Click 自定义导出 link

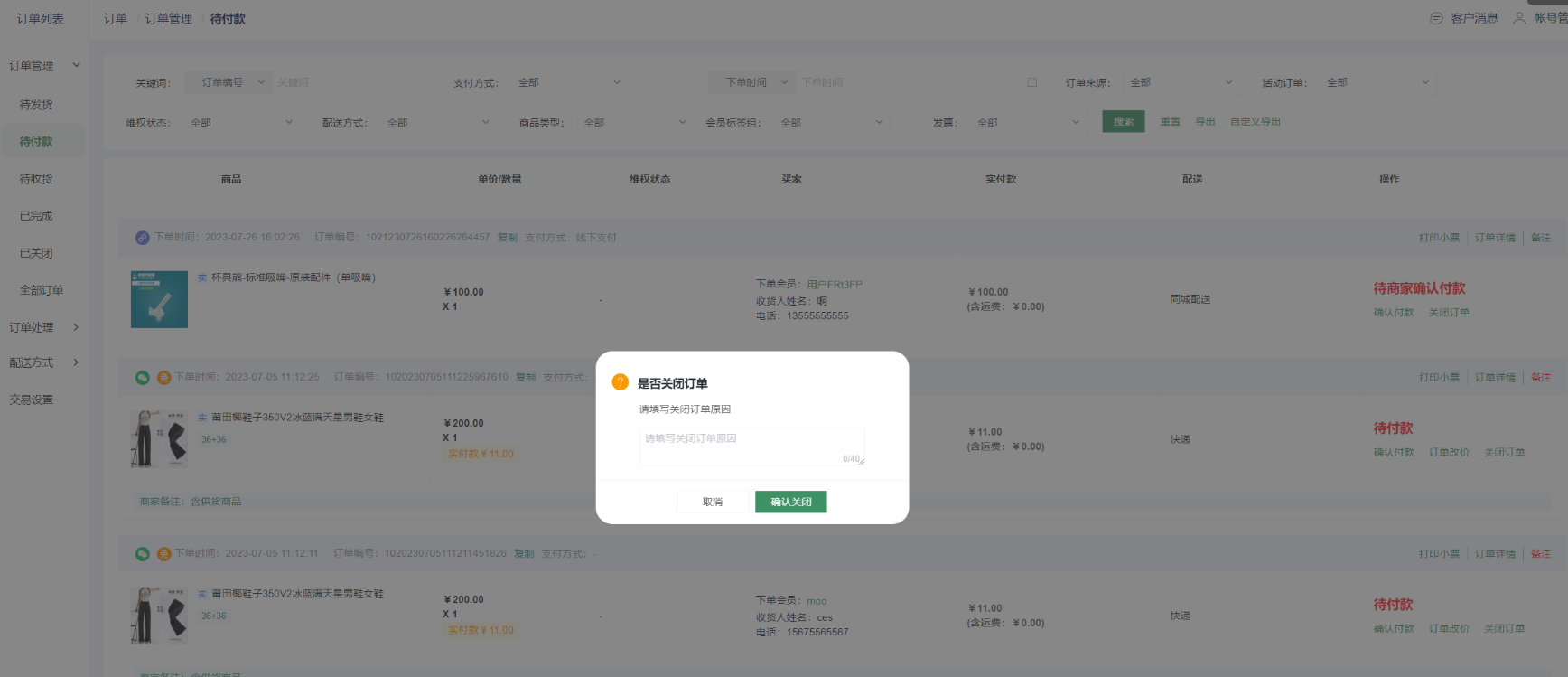coord(1255,121)
